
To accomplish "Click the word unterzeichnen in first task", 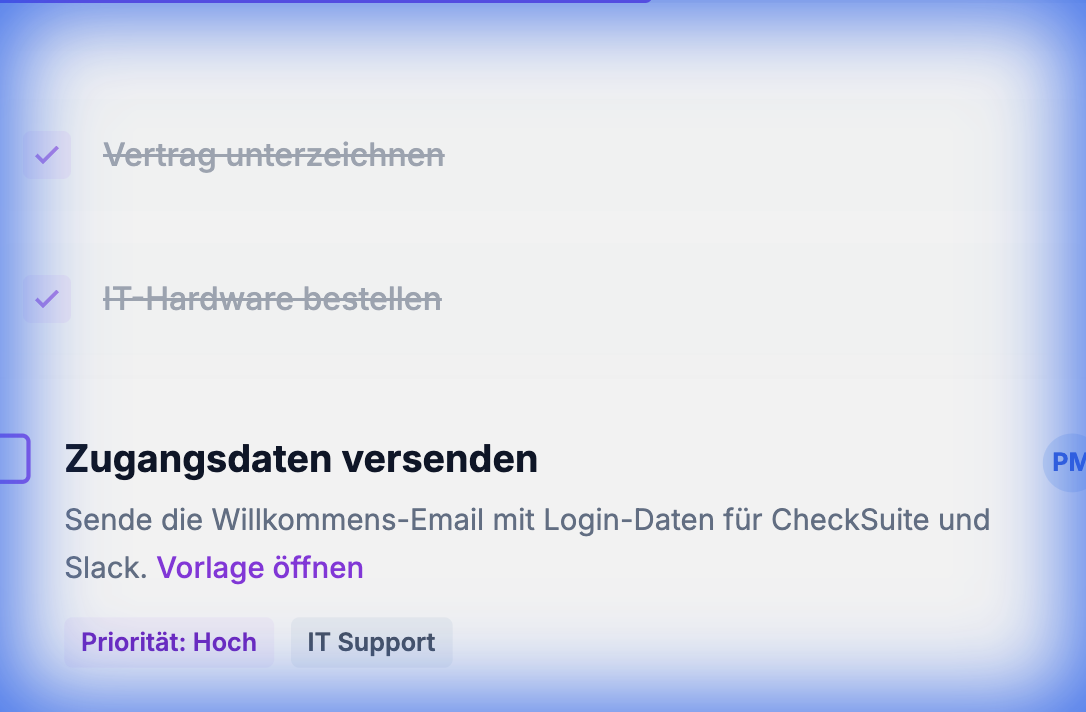I will click(x=335, y=155).
